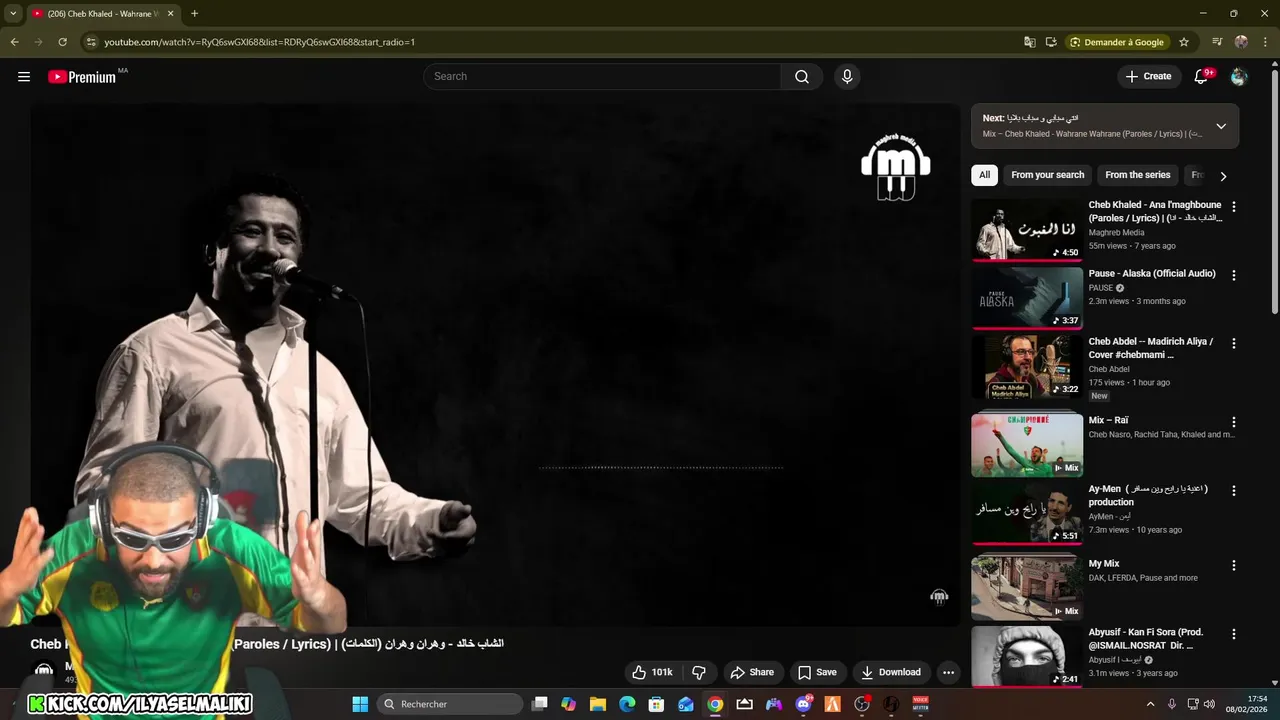1280x720 pixels.
Task: Open options for Cheb Khaled Ana l'maghboune video
Action: (1234, 207)
